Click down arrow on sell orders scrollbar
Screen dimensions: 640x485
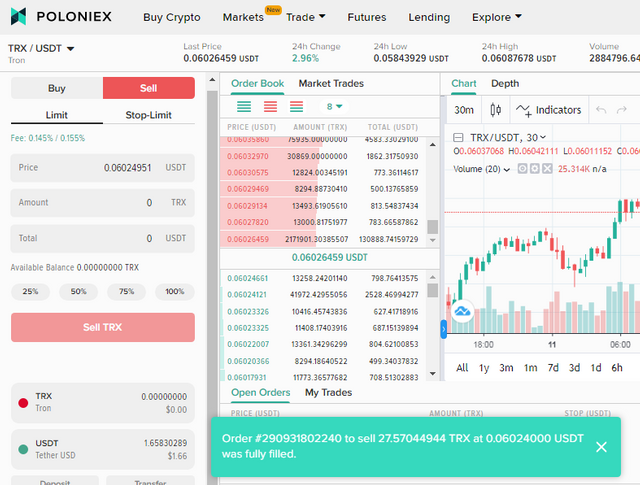pos(433,240)
